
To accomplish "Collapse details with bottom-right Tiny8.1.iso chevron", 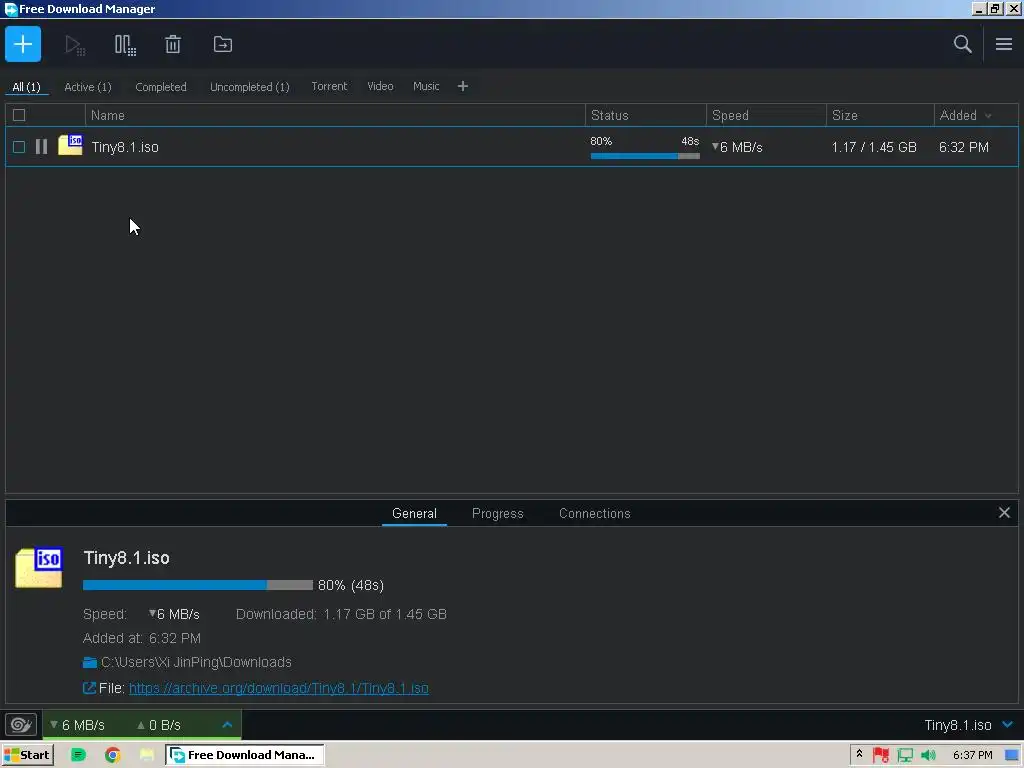I will [x=1008, y=724].
